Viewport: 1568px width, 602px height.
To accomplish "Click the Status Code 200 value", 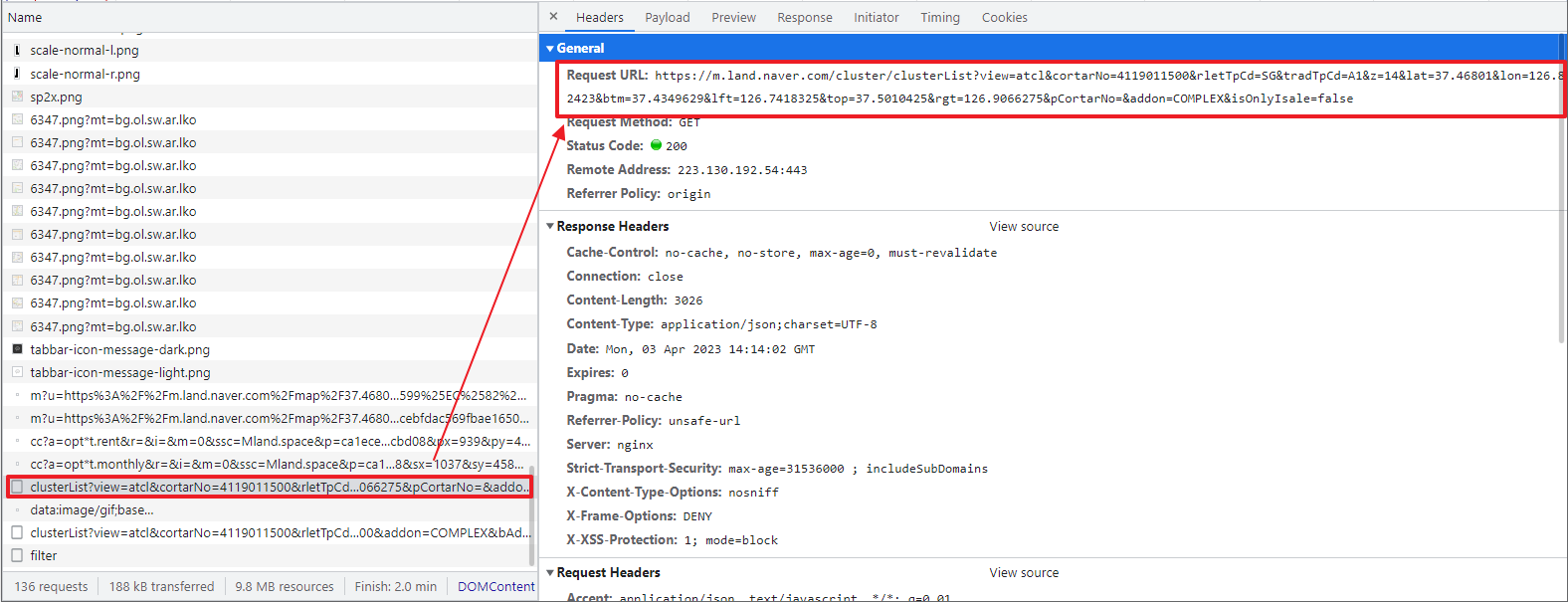I will 677,146.
